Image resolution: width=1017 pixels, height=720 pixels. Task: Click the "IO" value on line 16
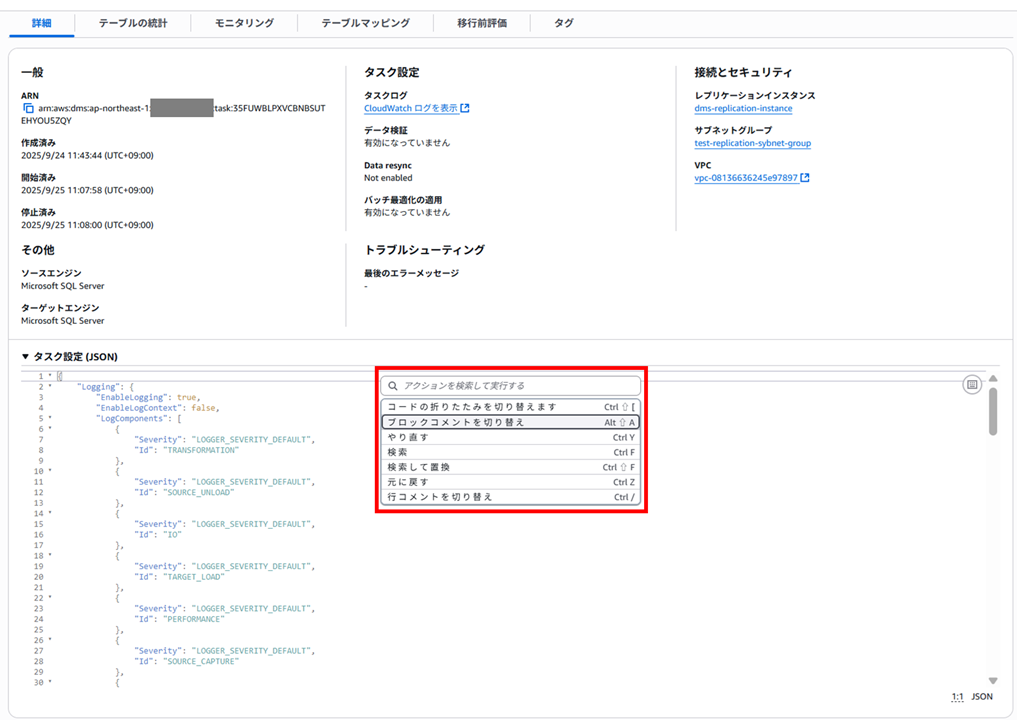(x=172, y=534)
